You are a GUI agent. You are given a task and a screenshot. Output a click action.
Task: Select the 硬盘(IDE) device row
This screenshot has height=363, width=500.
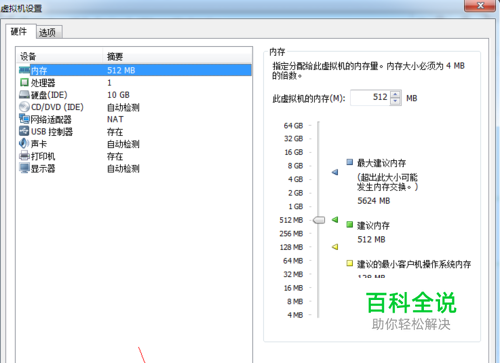pos(135,95)
